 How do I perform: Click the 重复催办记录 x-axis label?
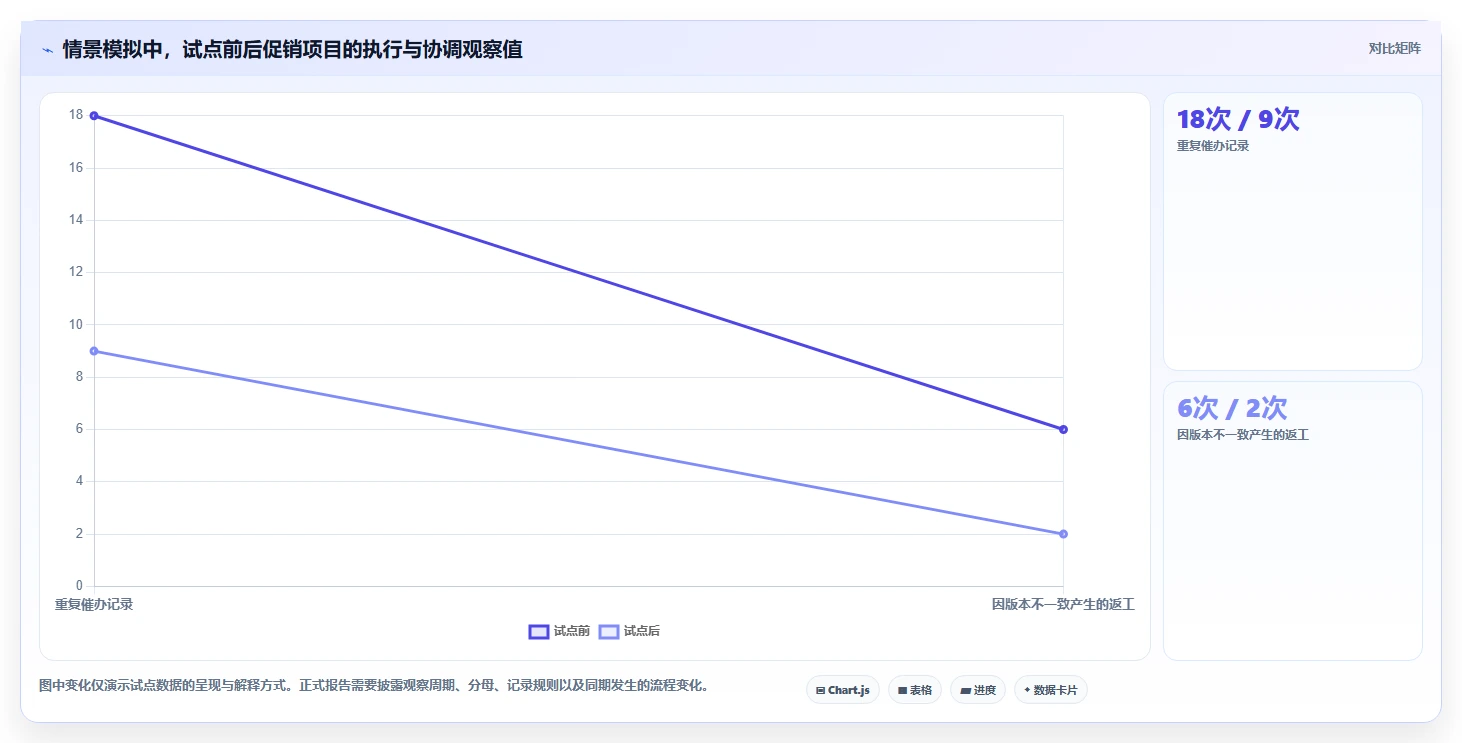click(94, 604)
